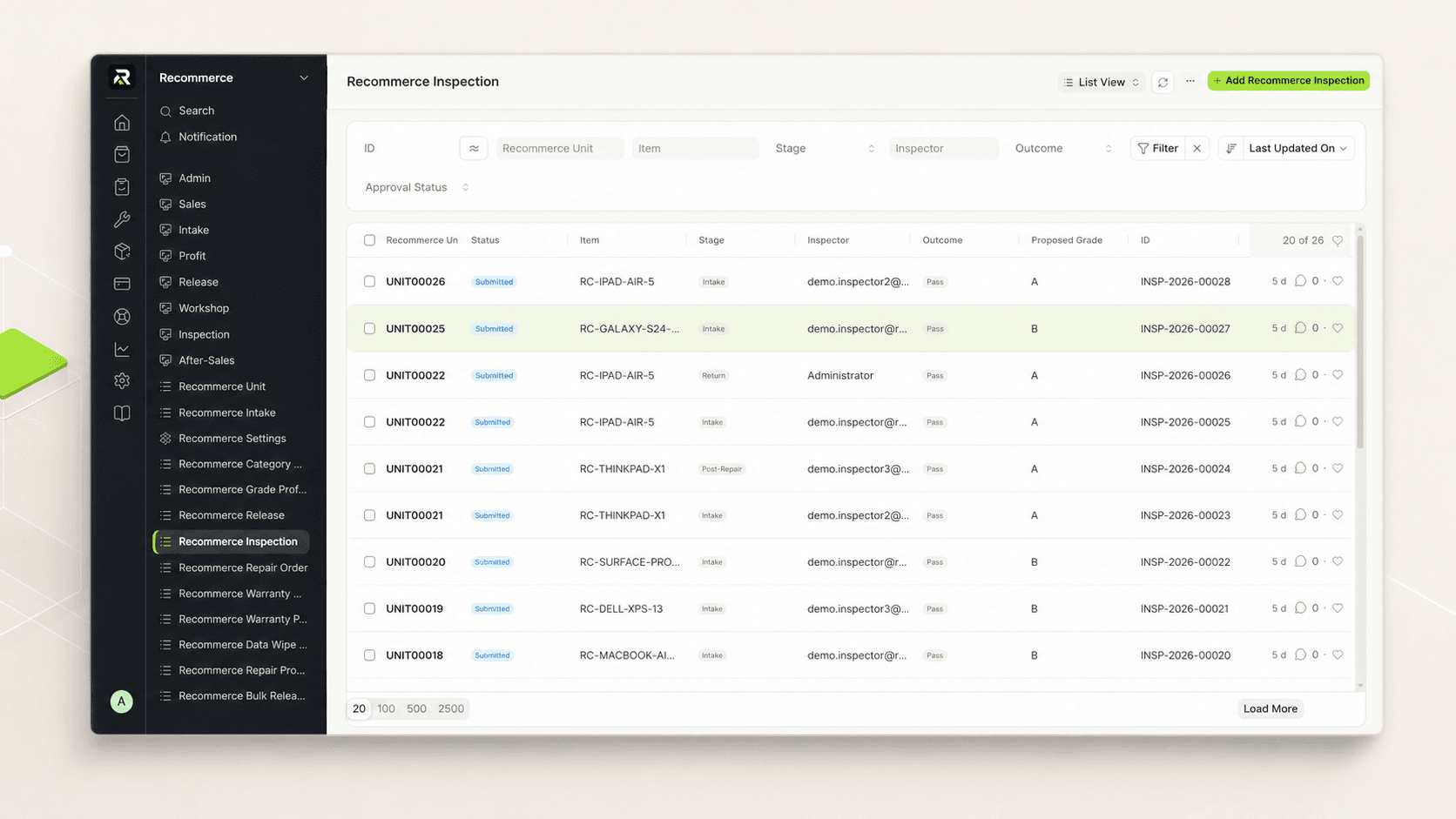Select checkbox for UNIT00020 row
Screen dimensions: 1456x819
point(369,562)
